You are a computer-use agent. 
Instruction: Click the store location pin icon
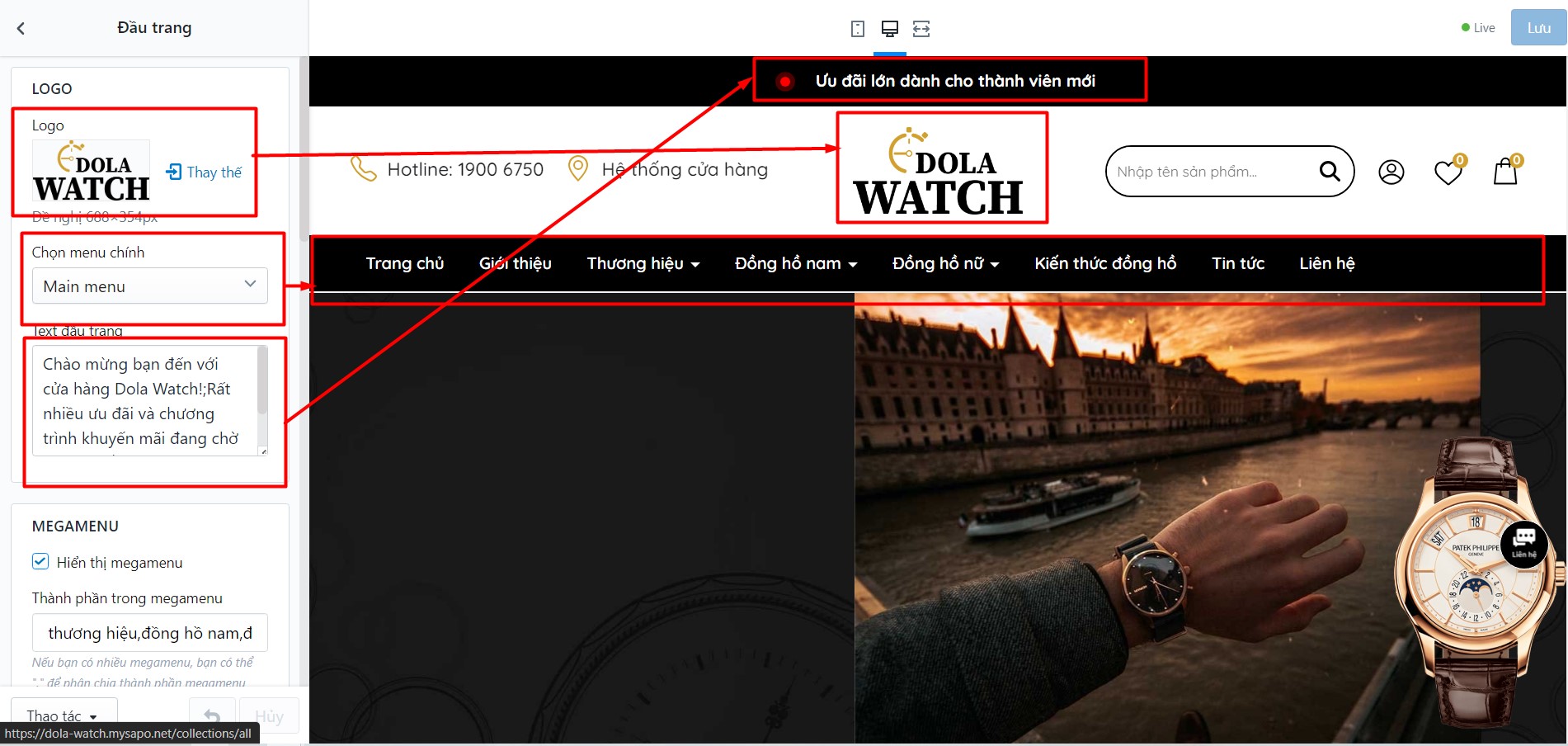point(578,168)
